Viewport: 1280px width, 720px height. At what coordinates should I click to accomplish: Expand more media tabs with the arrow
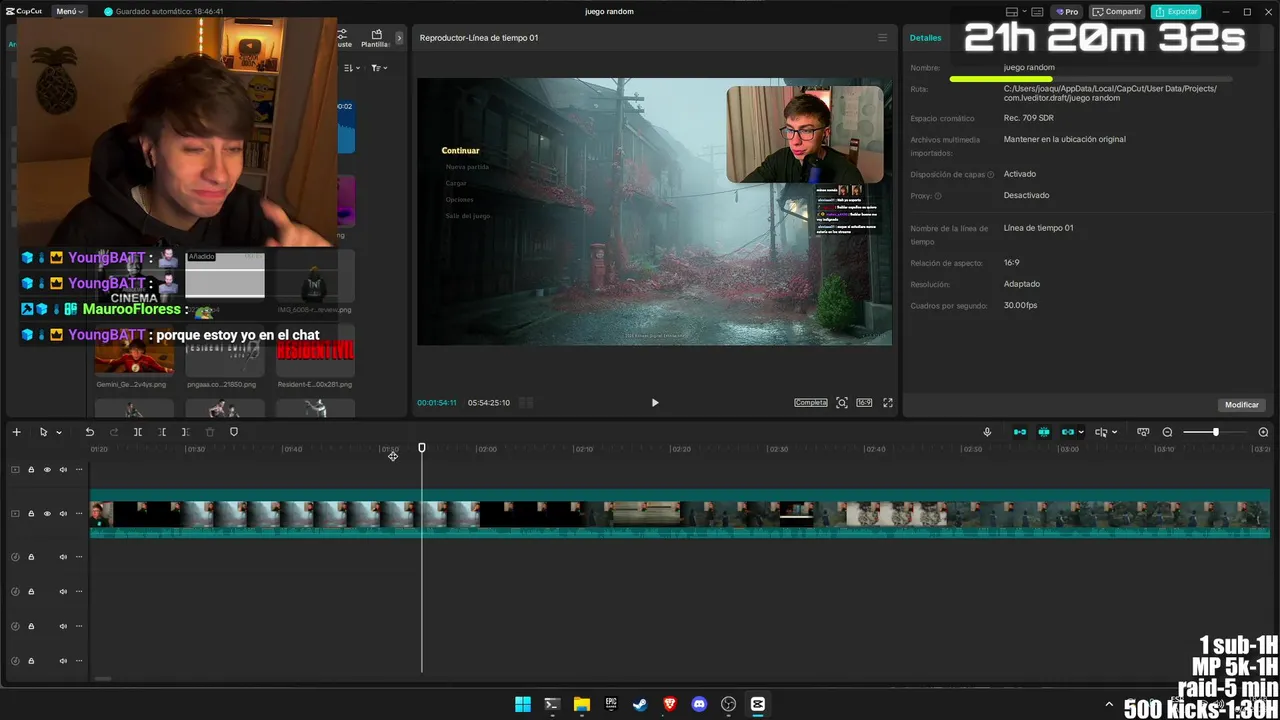point(399,38)
